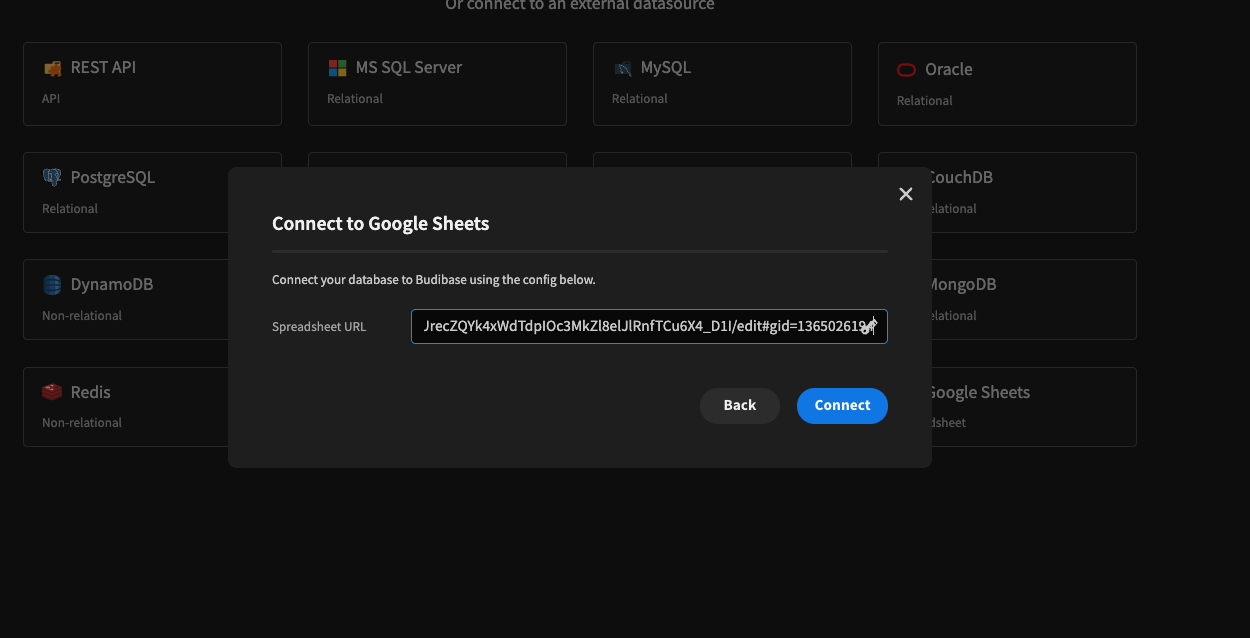Click the 'Spreadsheet URL' label
Screen dimensions: 1250x638
319,326
